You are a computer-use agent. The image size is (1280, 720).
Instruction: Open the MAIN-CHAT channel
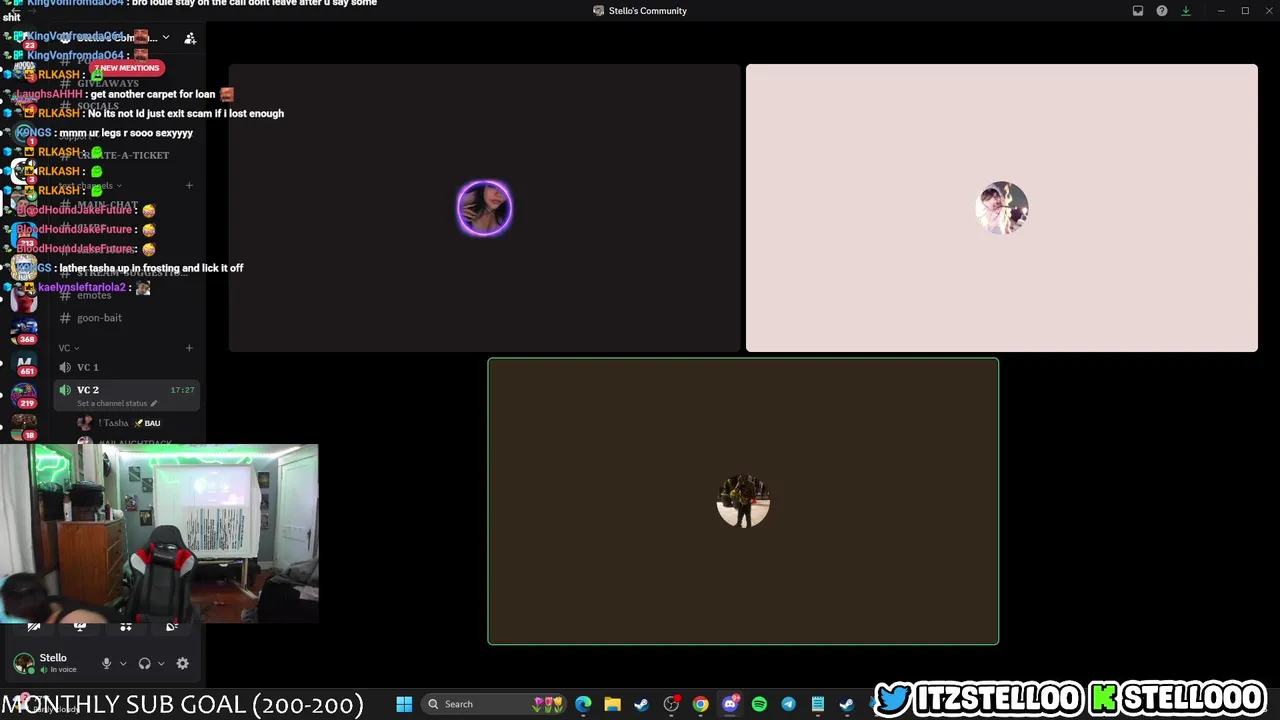coord(126,205)
